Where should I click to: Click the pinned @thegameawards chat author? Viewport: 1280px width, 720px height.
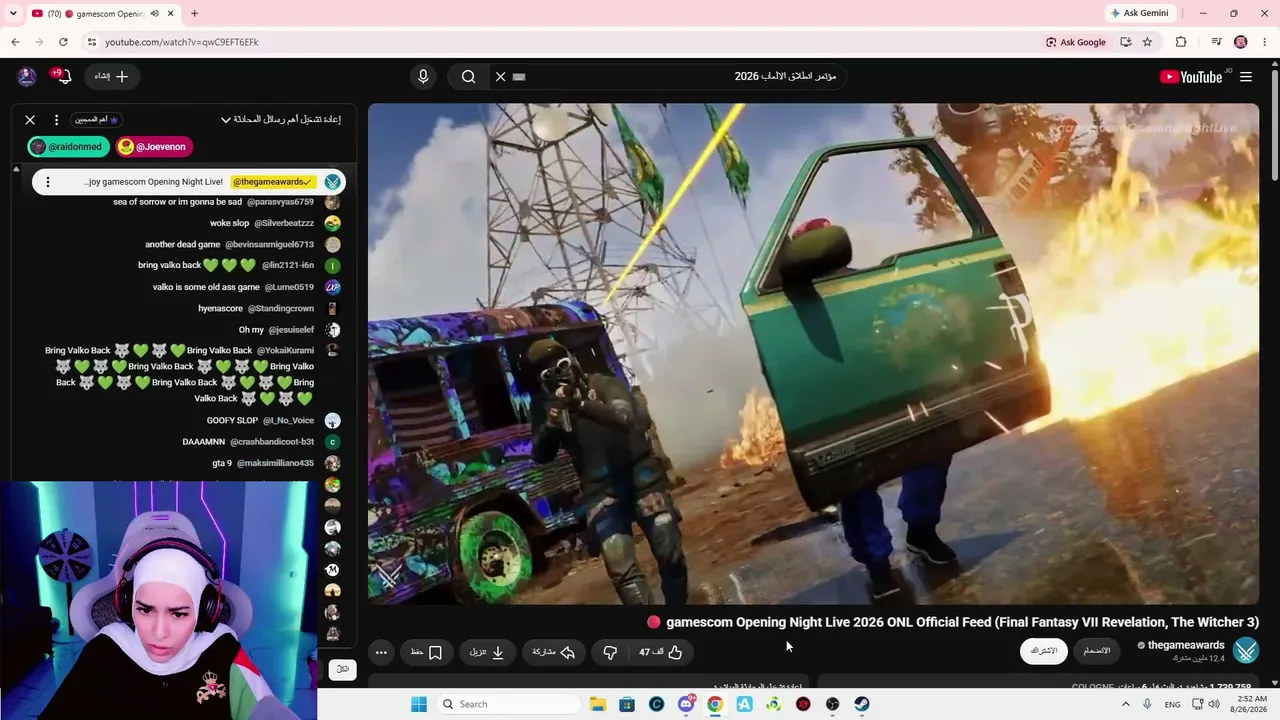273,182
